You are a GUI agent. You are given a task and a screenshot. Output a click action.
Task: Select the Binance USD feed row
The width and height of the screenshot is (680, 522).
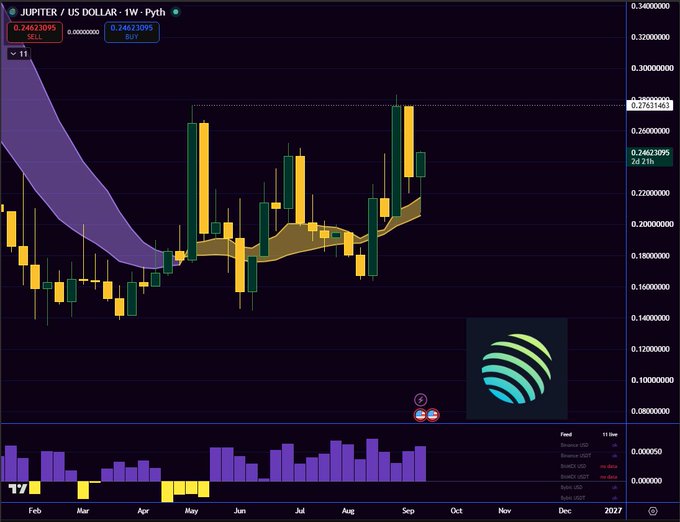pos(588,445)
